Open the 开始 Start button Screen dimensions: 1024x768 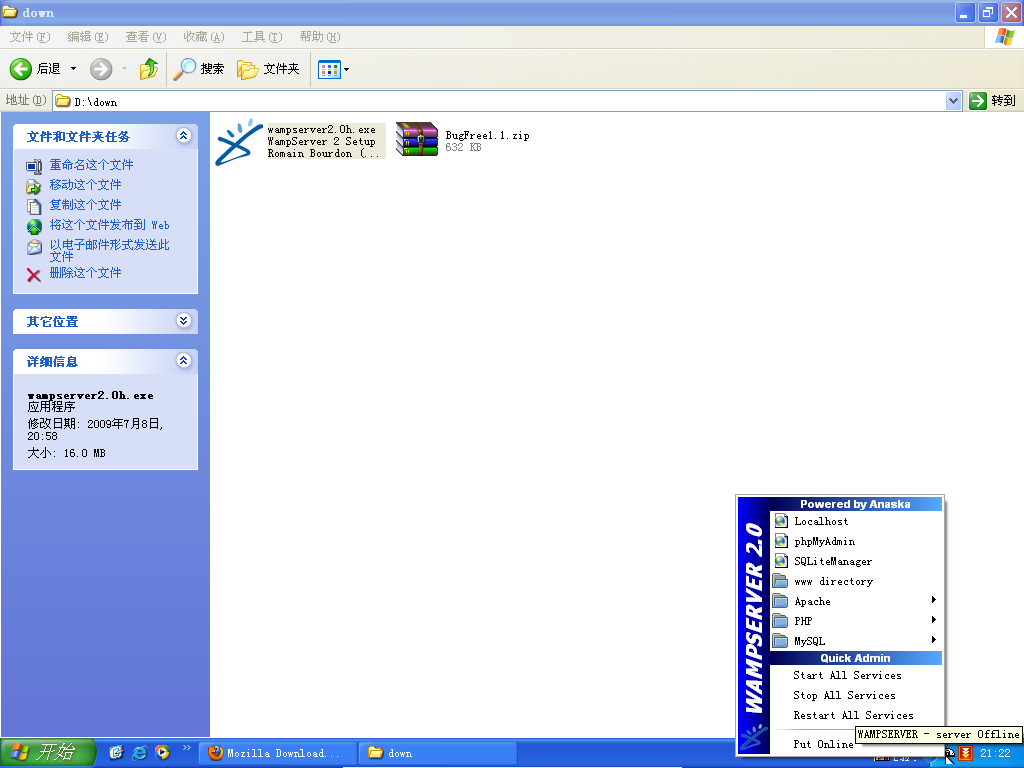point(48,752)
